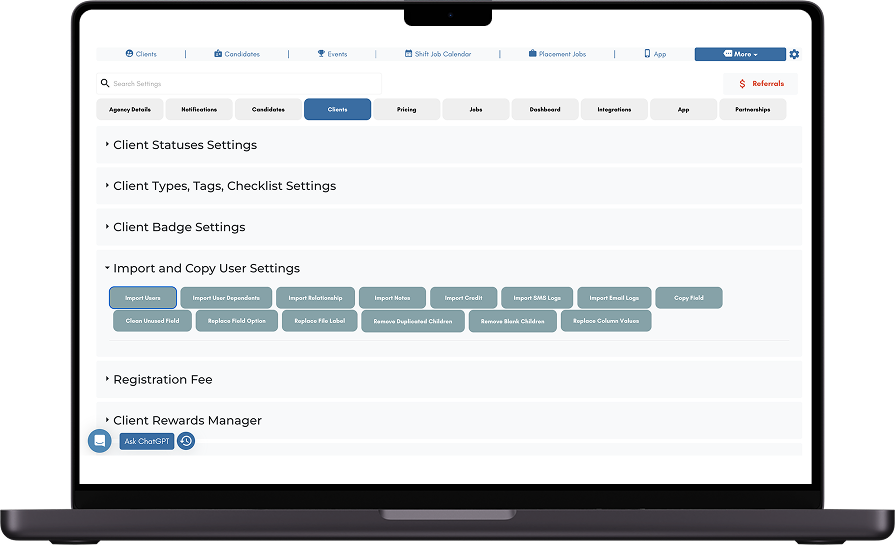This screenshot has height=545, width=896.
Task: Expand Client Types, Tags, Checklist Settings
Action: click(449, 186)
